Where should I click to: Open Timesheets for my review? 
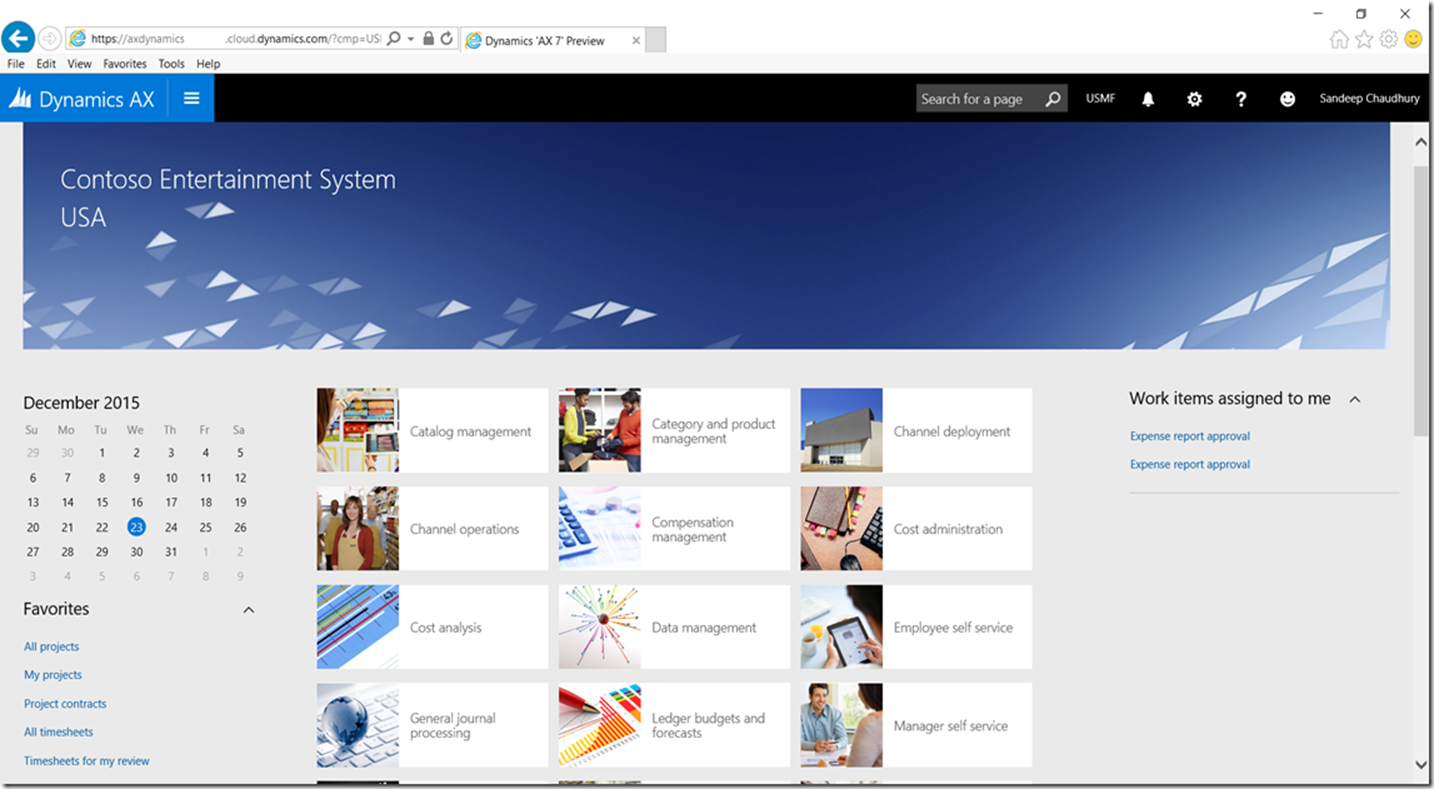click(x=87, y=761)
